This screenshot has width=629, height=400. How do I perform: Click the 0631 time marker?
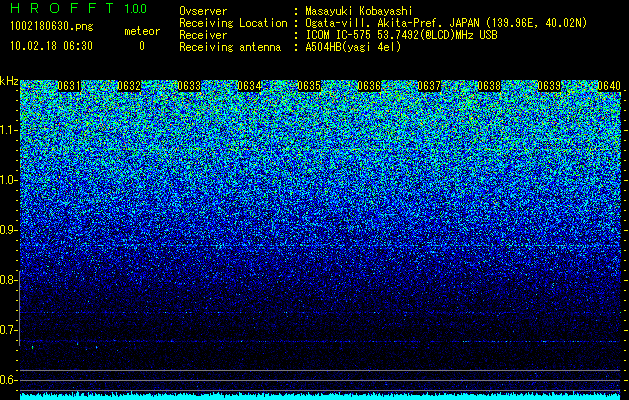69,86
